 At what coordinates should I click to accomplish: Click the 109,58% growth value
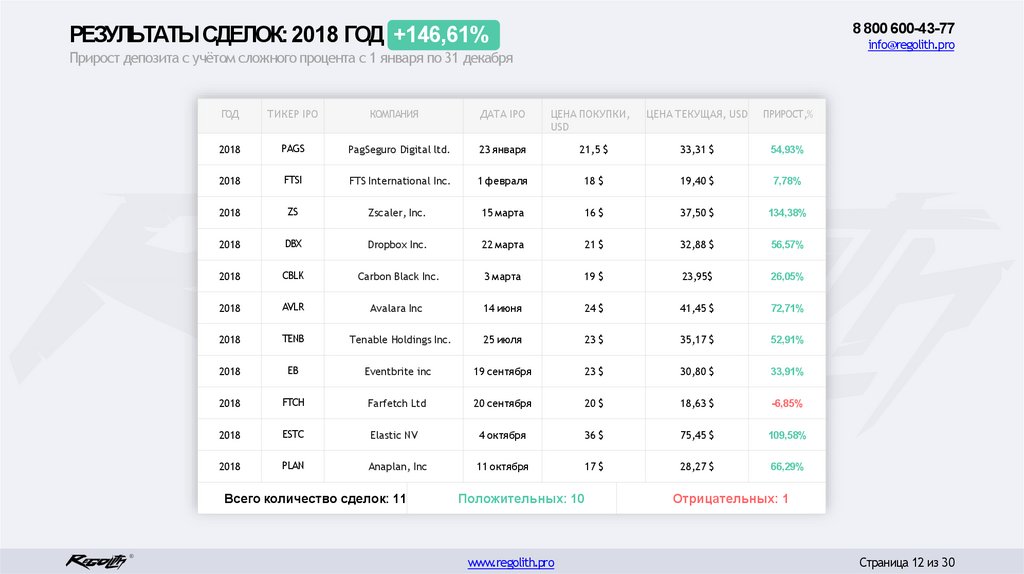point(787,435)
